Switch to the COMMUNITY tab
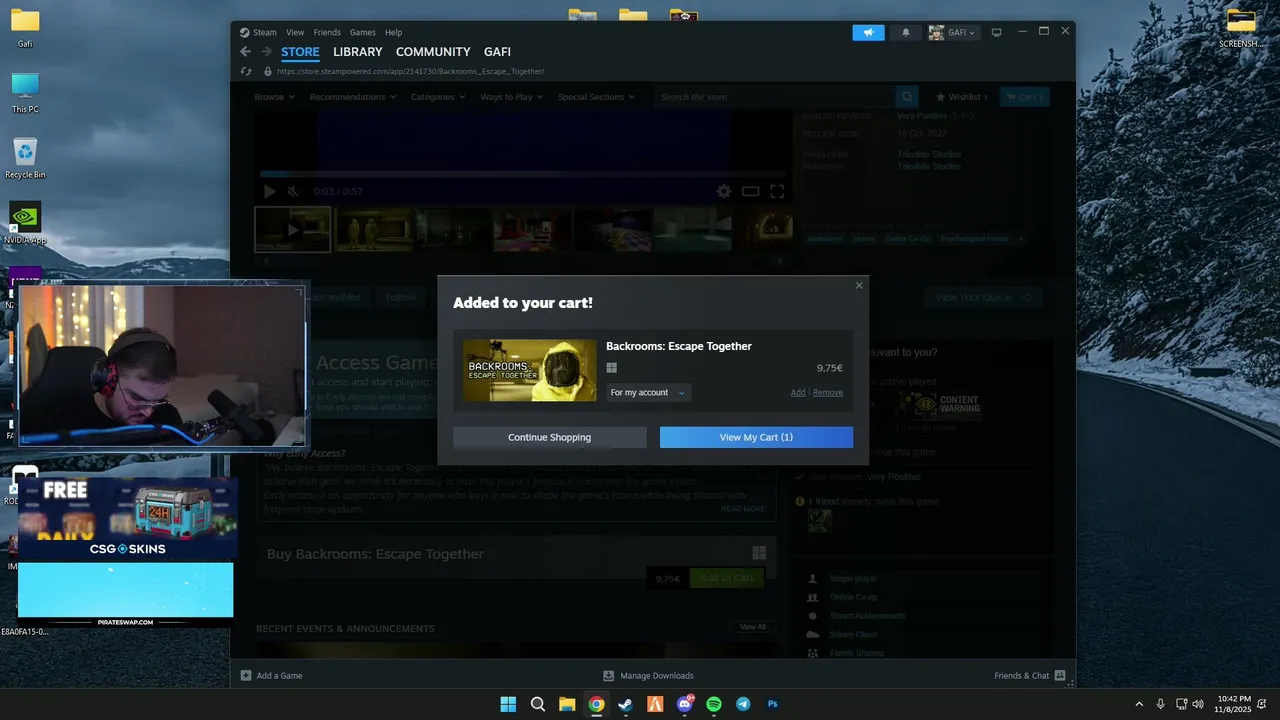Viewport: 1280px width, 720px height. click(x=433, y=52)
